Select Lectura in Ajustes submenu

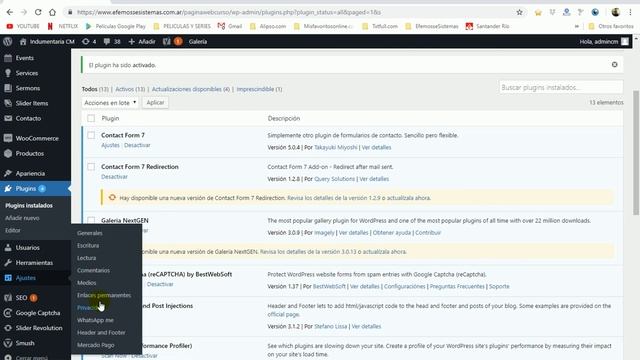pos(87,258)
